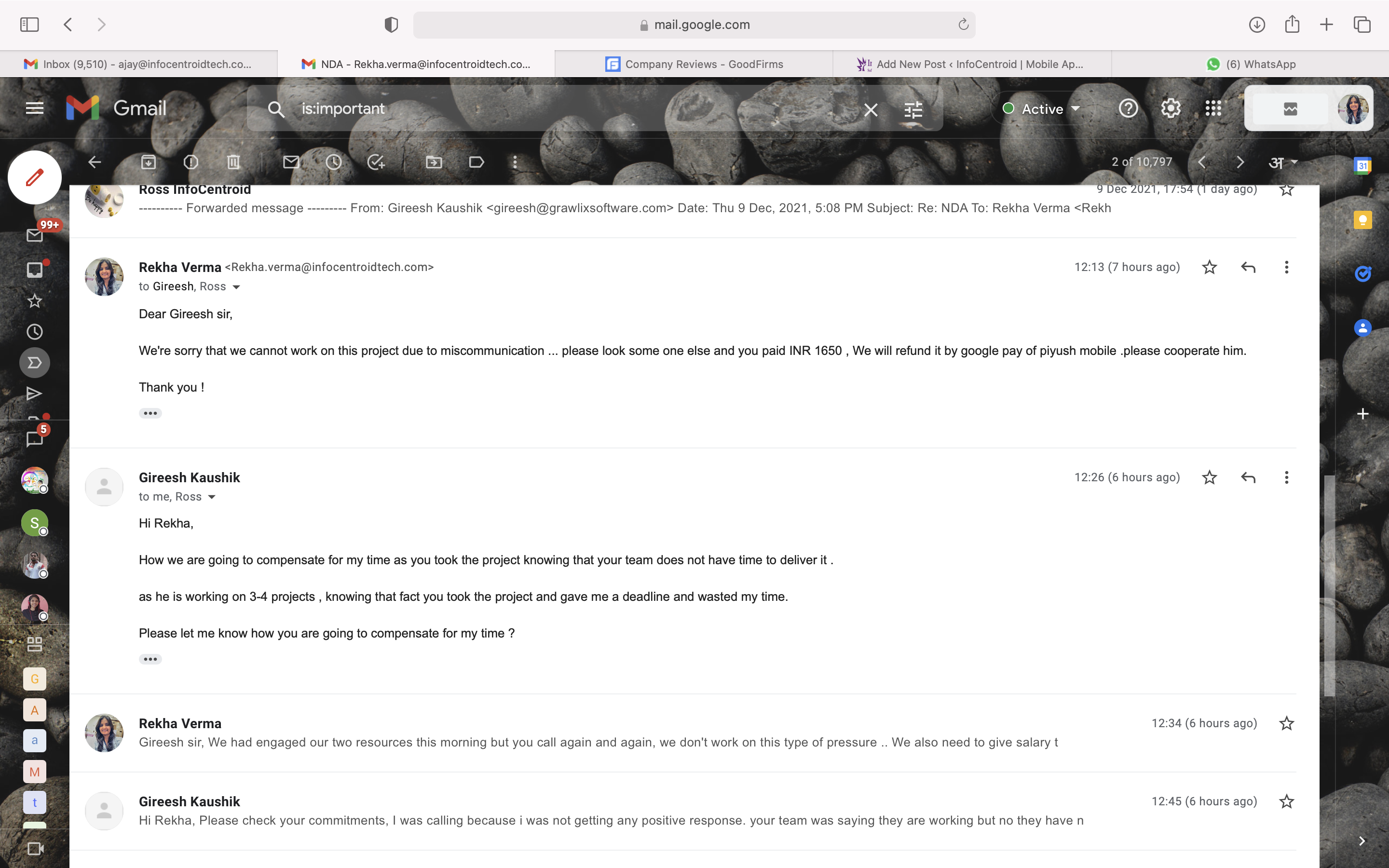Show trimmed content in Gireesh's 12:26 message
This screenshot has height=868, width=1389.
[x=150, y=659]
